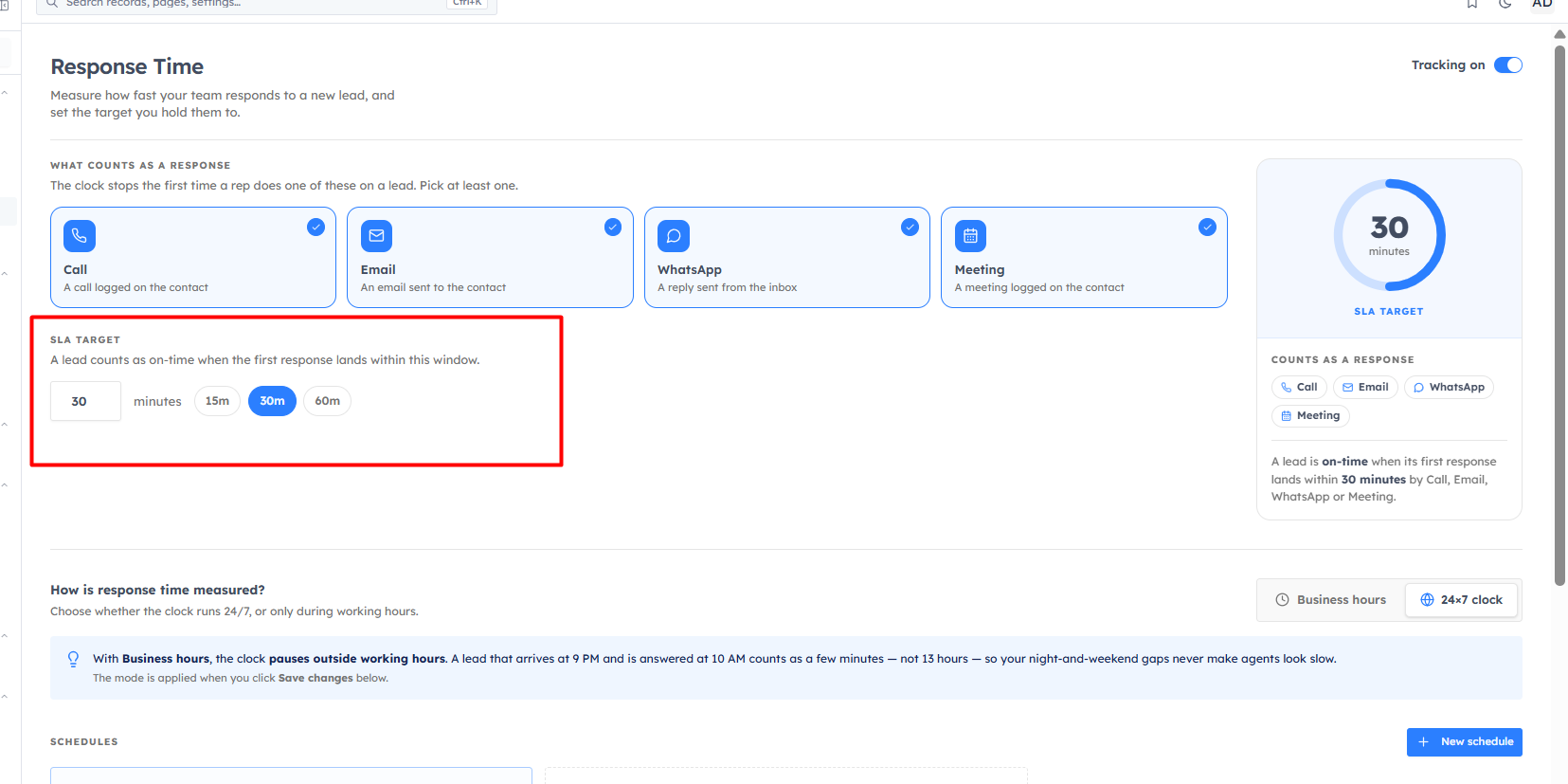This screenshot has height=784, width=1568.
Task: Choose the 60m SLA preset
Action: (x=327, y=401)
